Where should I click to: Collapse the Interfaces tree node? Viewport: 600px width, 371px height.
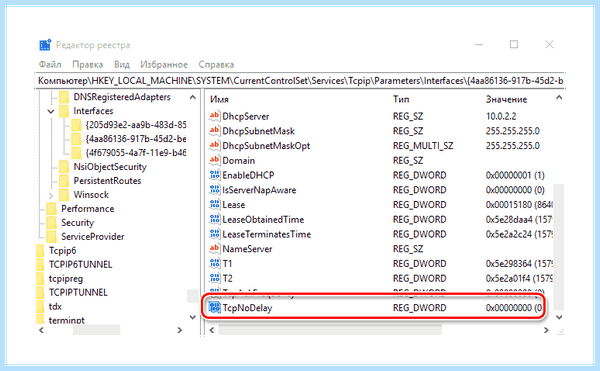(x=51, y=111)
